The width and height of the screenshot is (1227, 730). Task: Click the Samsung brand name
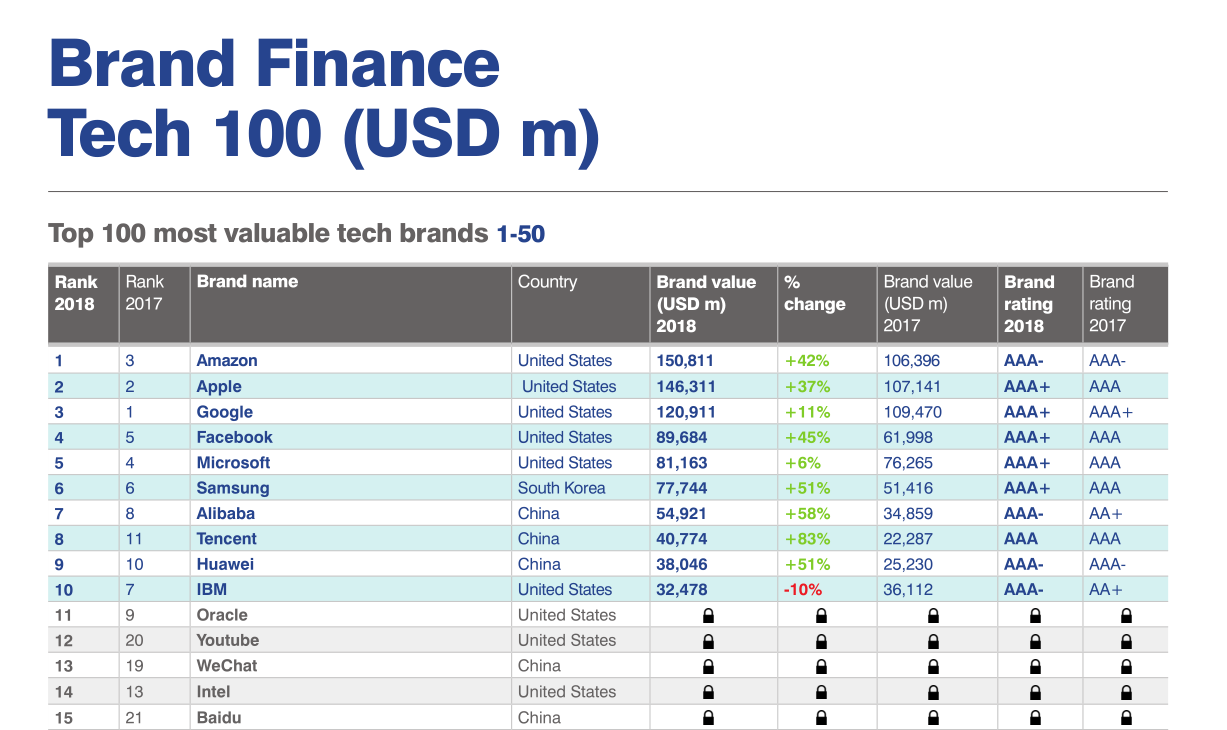[233, 488]
